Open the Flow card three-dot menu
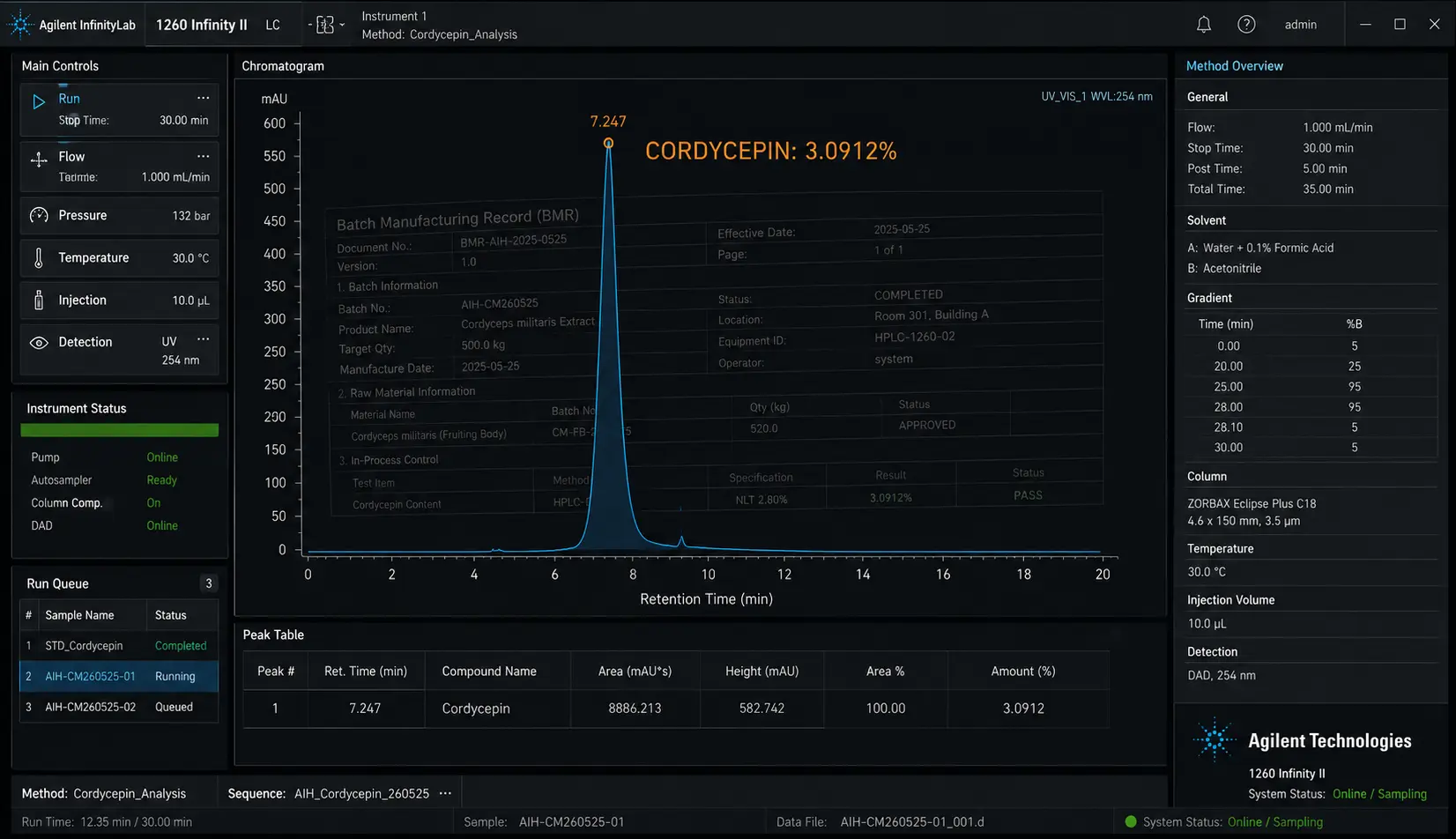The width and height of the screenshot is (1456, 839). 204,156
